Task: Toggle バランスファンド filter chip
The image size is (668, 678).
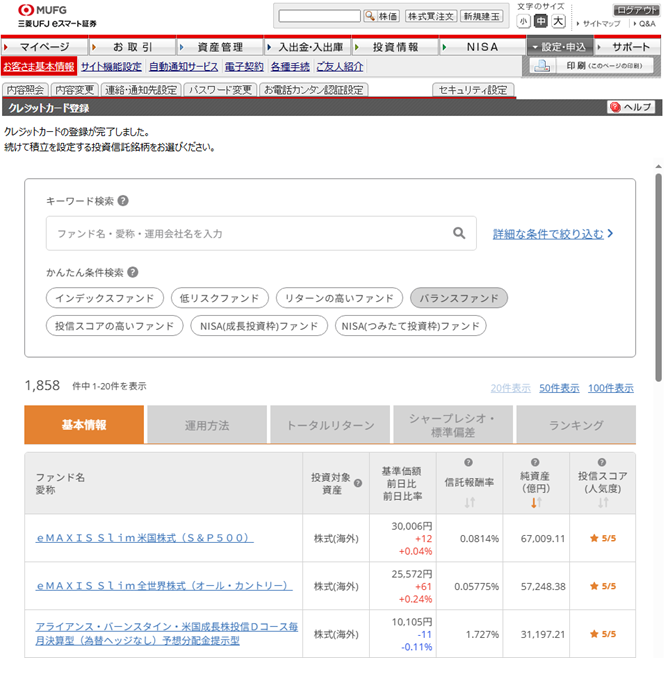Action: point(459,298)
